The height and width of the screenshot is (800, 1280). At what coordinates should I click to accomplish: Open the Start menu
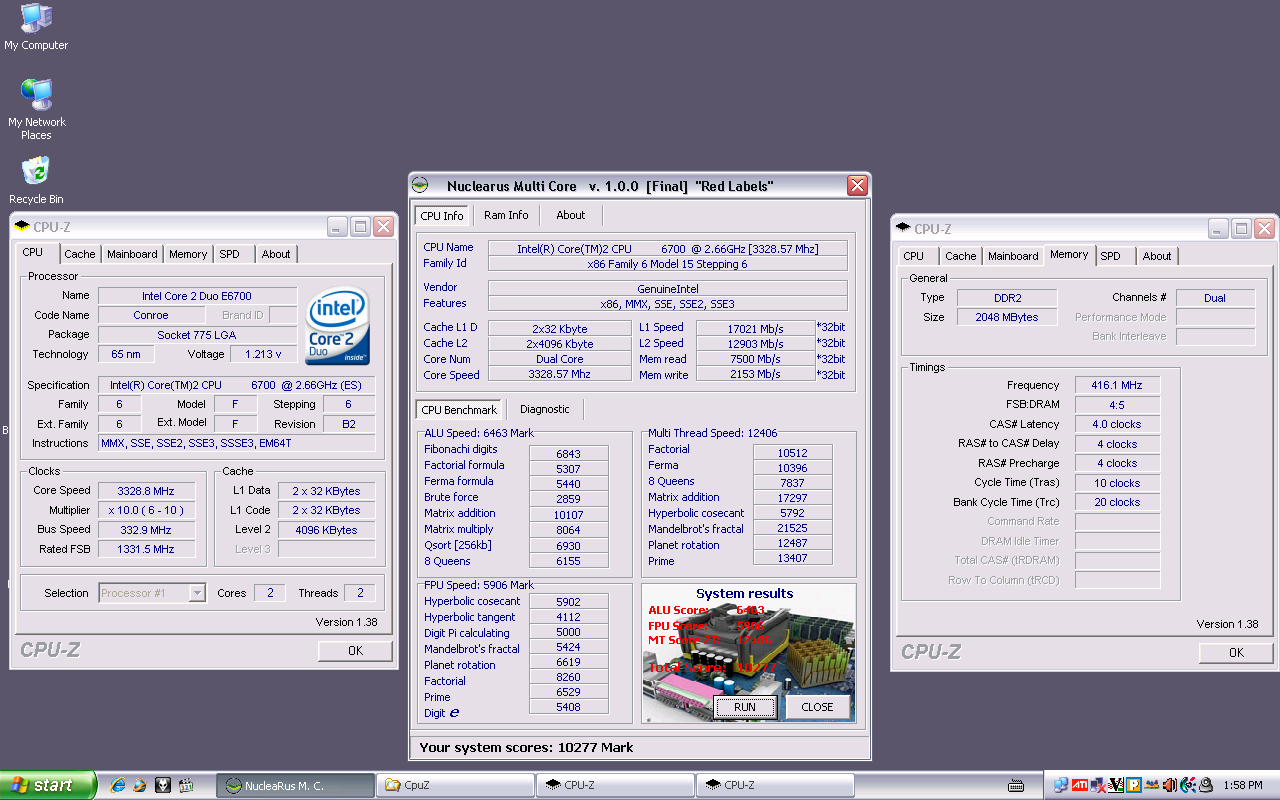pos(48,785)
